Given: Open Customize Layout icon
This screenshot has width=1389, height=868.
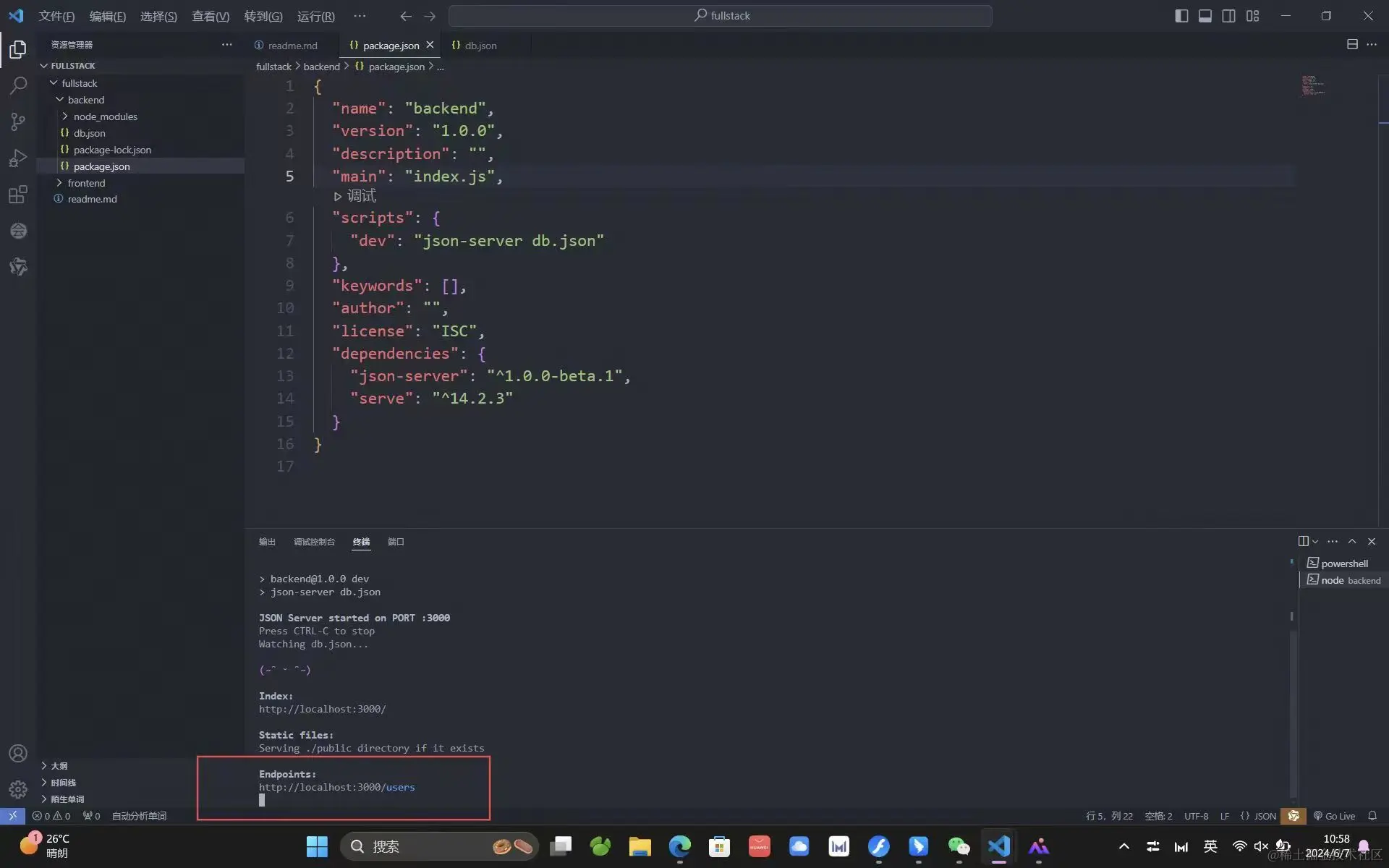Looking at the screenshot, I should [1252, 16].
